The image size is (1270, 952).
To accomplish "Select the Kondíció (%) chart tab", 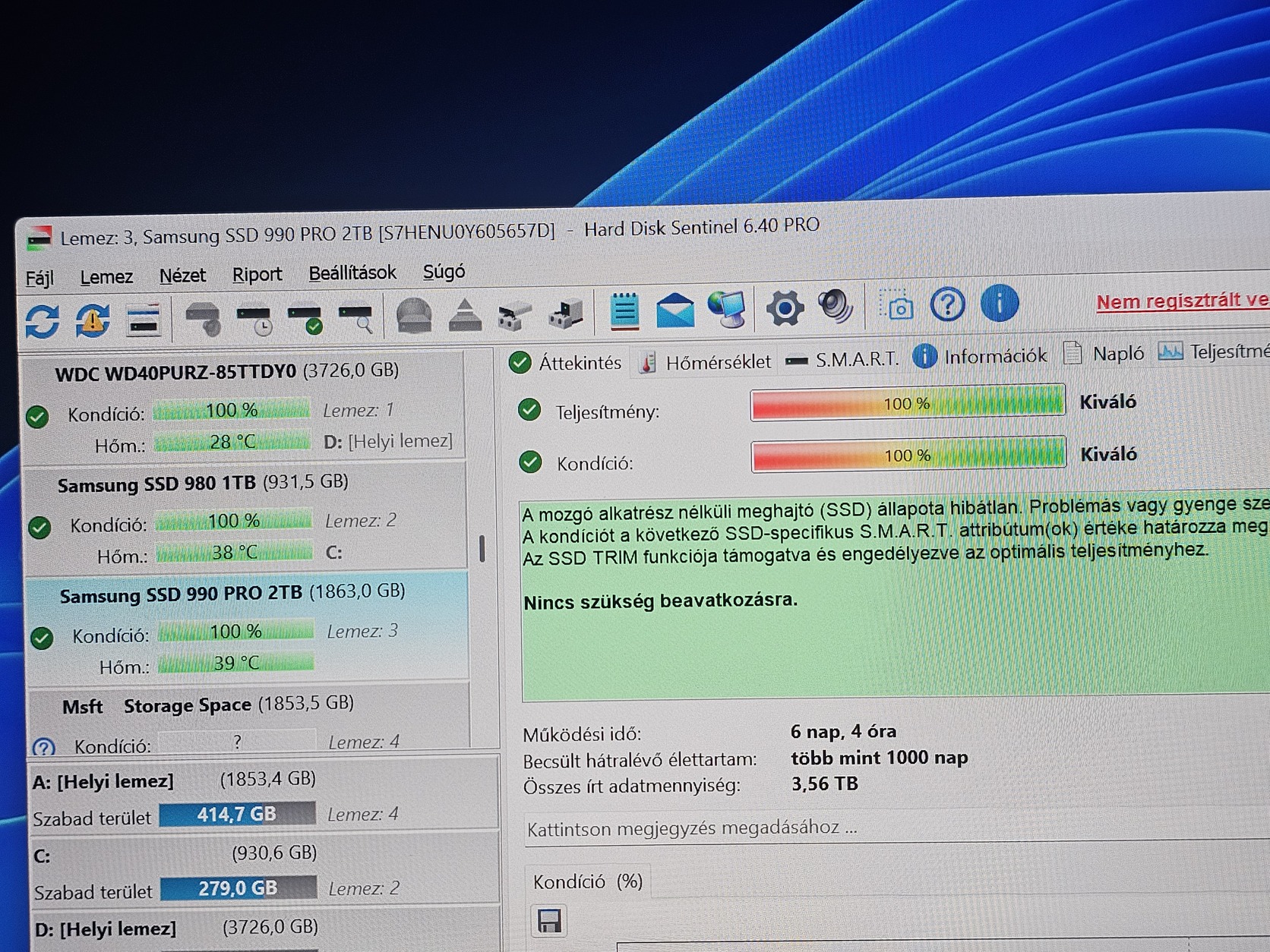I will (x=588, y=881).
